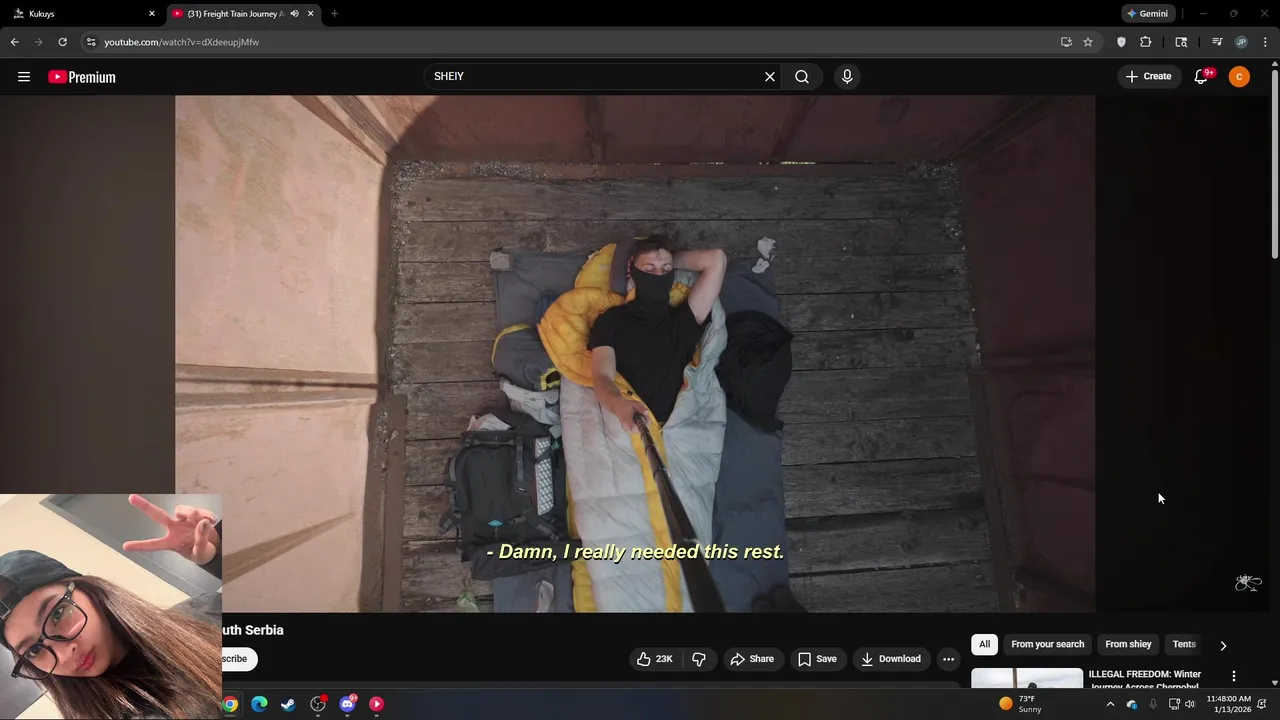Select the Tents chip

pyautogui.click(x=1184, y=644)
